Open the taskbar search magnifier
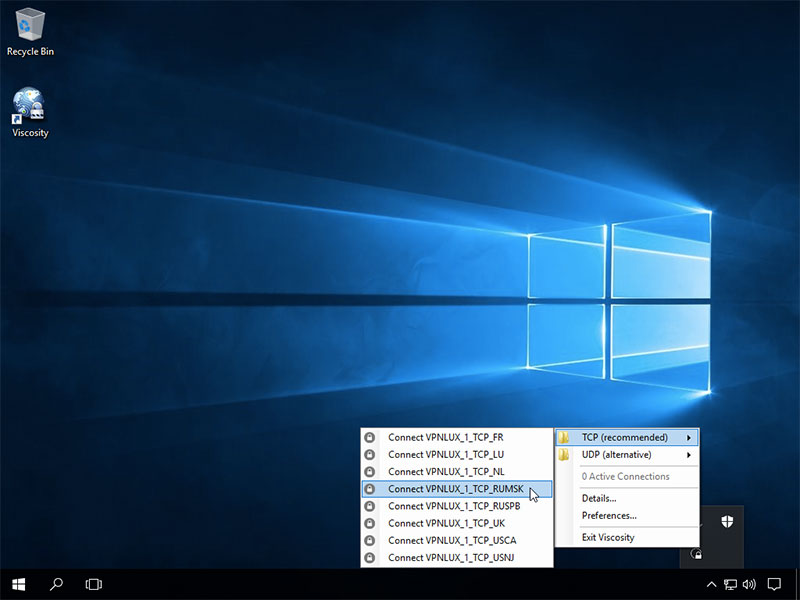The image size is (800, 600). pos(56,584)
